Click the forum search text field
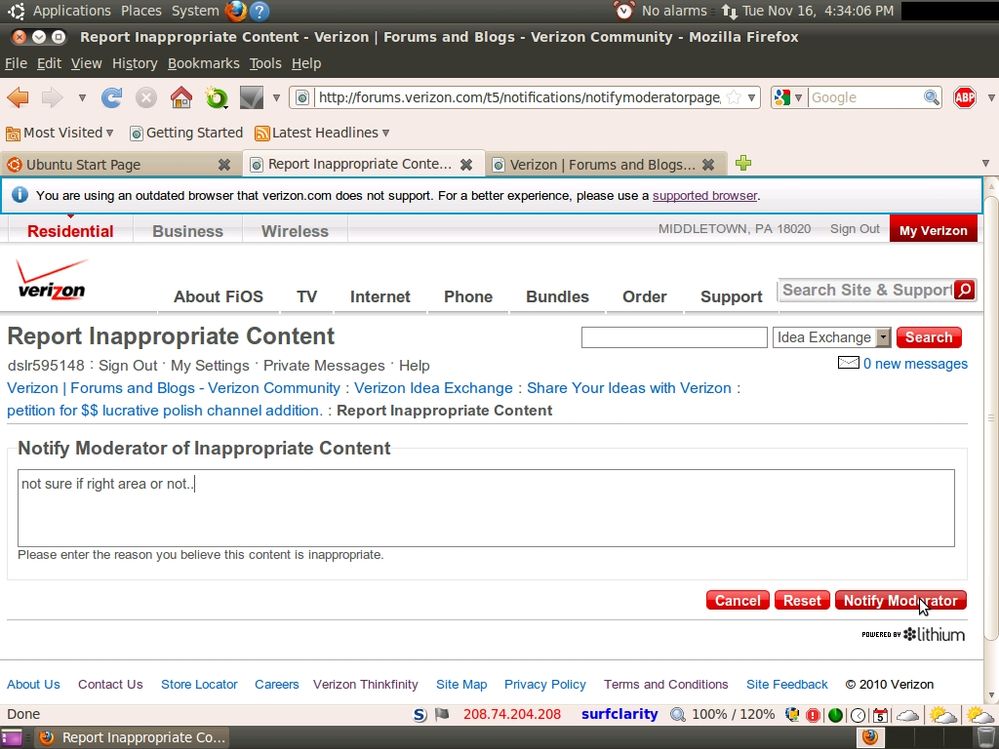 674,338
